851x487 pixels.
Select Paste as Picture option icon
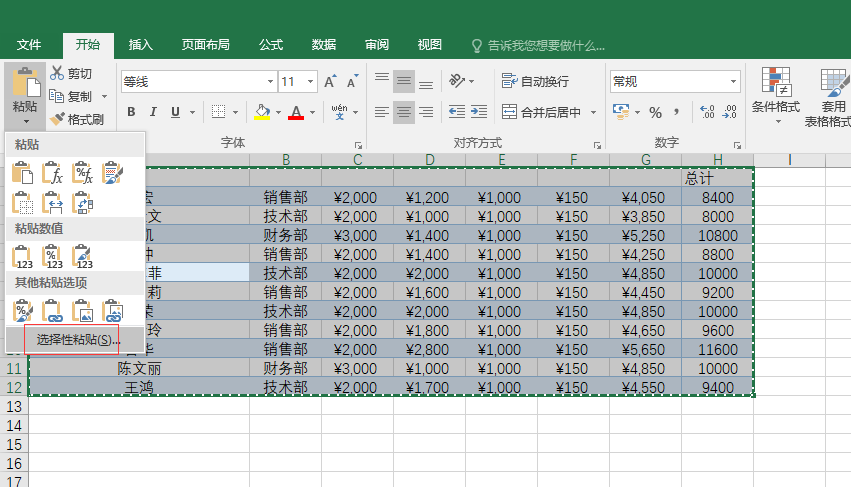[83, 311]
